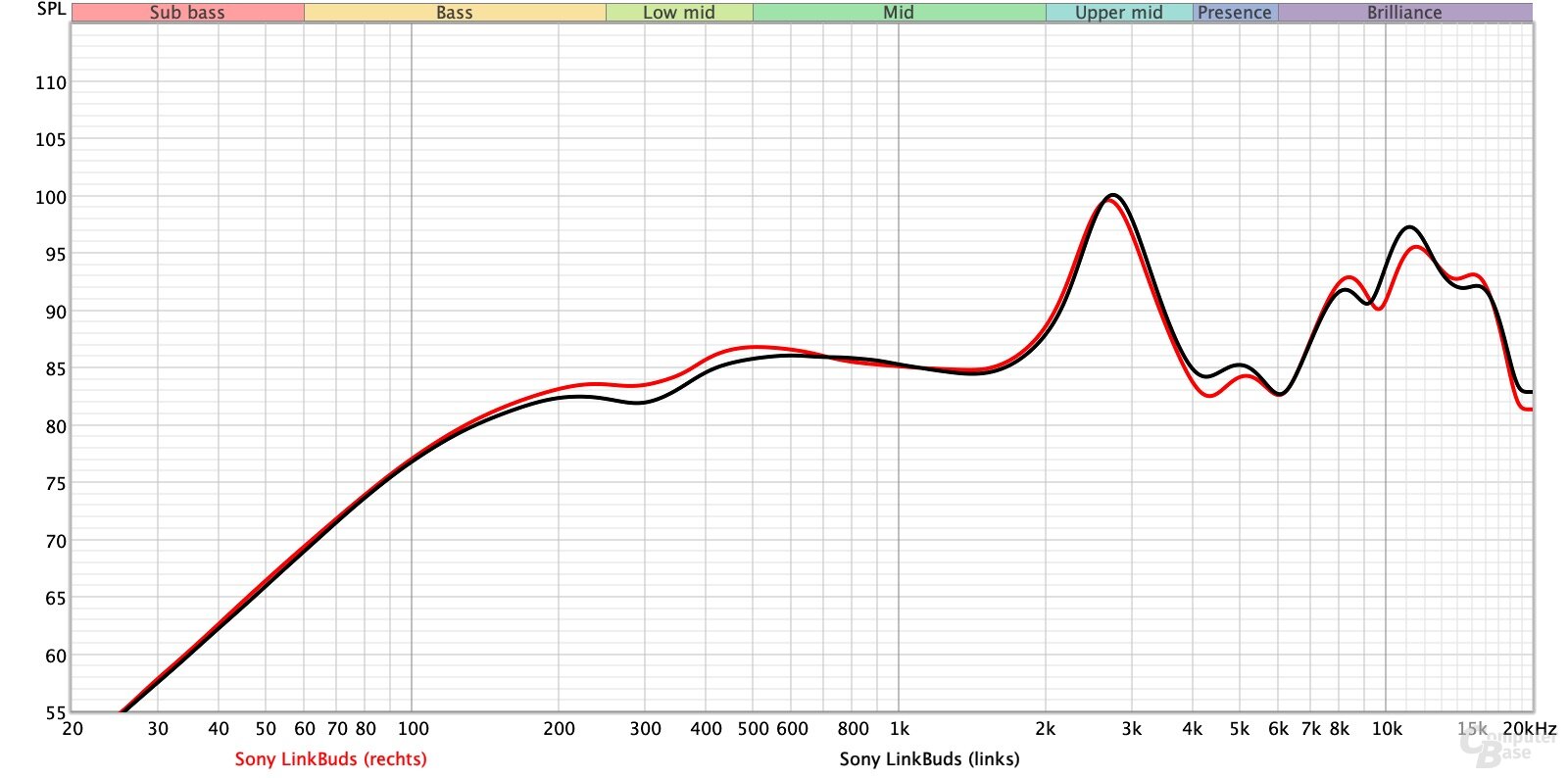The height and width of the screenshot is (778, 1568).
Task: Click the 55 value on SPL axis
Action: tap(56, 713)
